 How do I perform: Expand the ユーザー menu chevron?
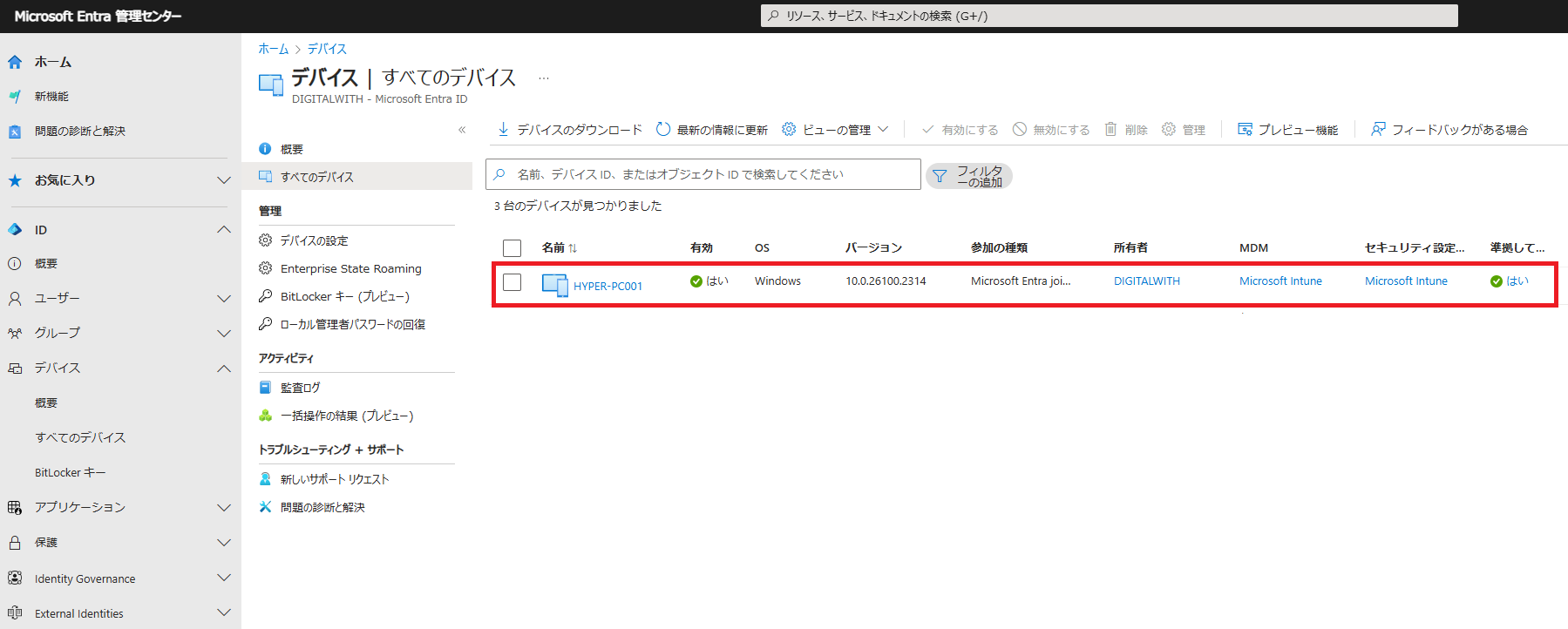224,299
